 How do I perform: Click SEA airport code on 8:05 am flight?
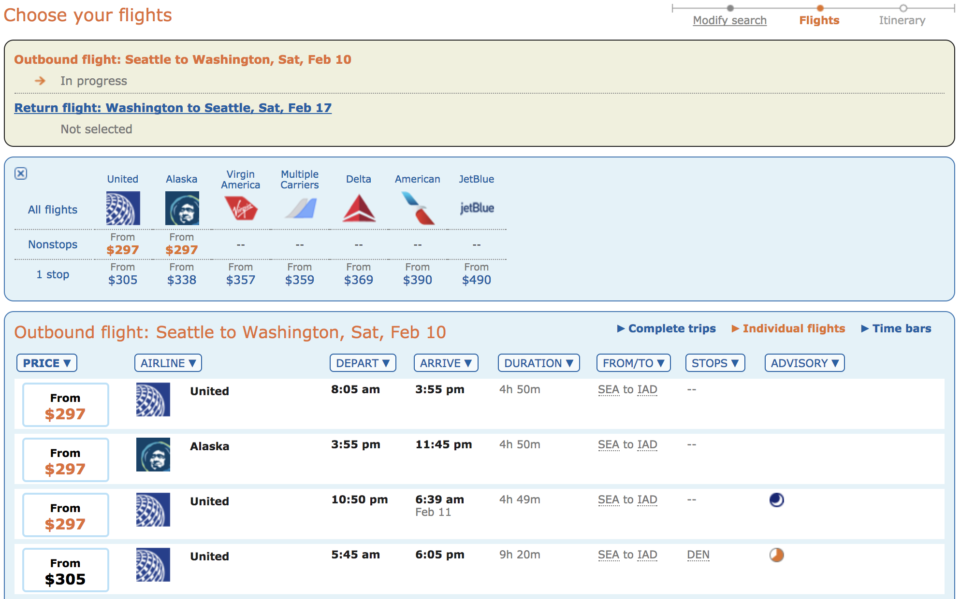(609, 390)
